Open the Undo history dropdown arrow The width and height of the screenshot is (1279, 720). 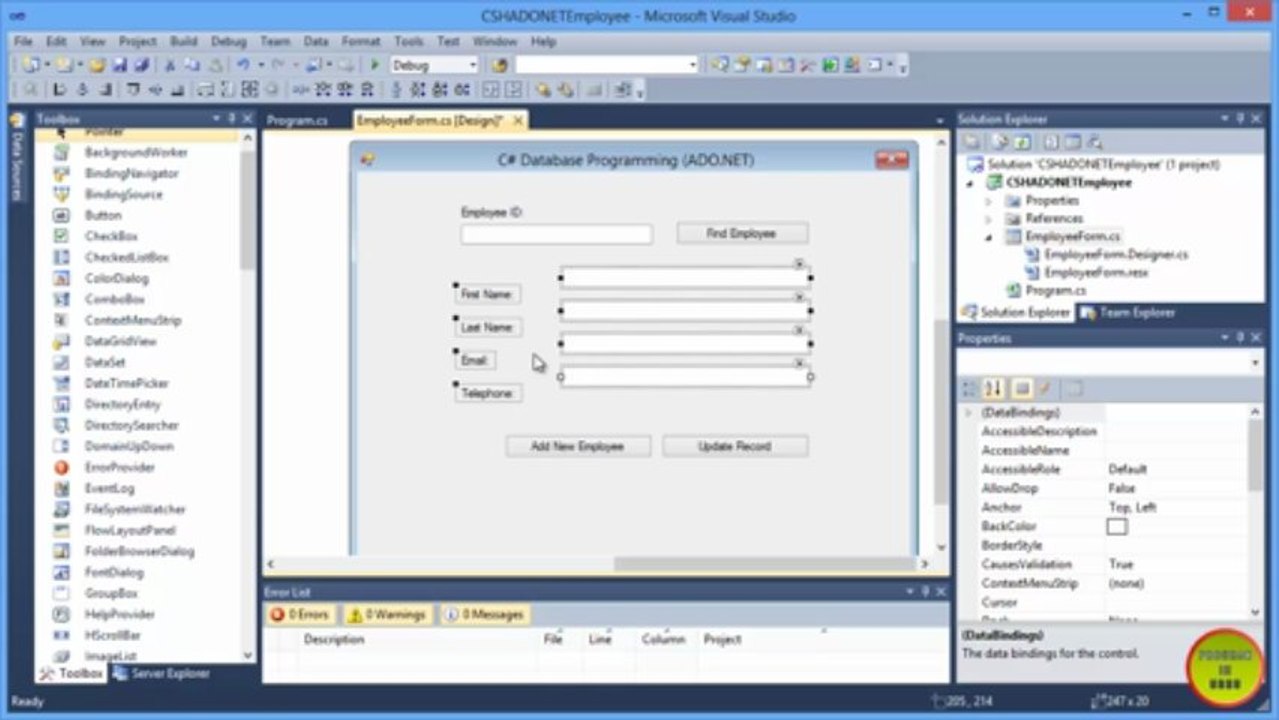(261, 65)
